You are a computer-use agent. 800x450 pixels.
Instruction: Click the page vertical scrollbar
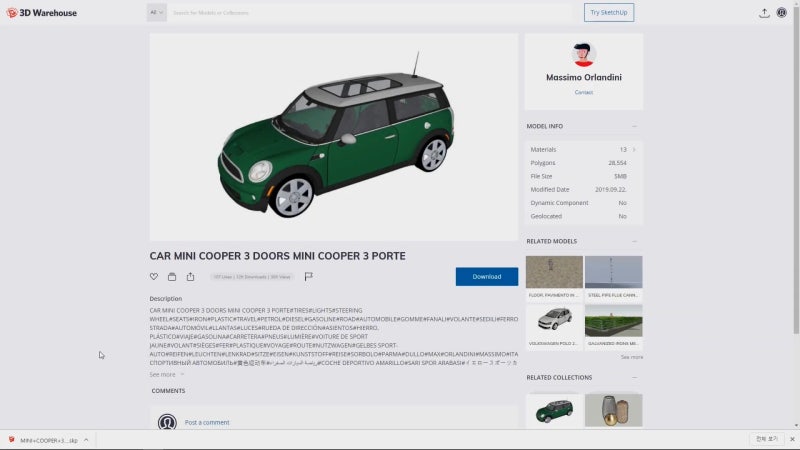796,173
